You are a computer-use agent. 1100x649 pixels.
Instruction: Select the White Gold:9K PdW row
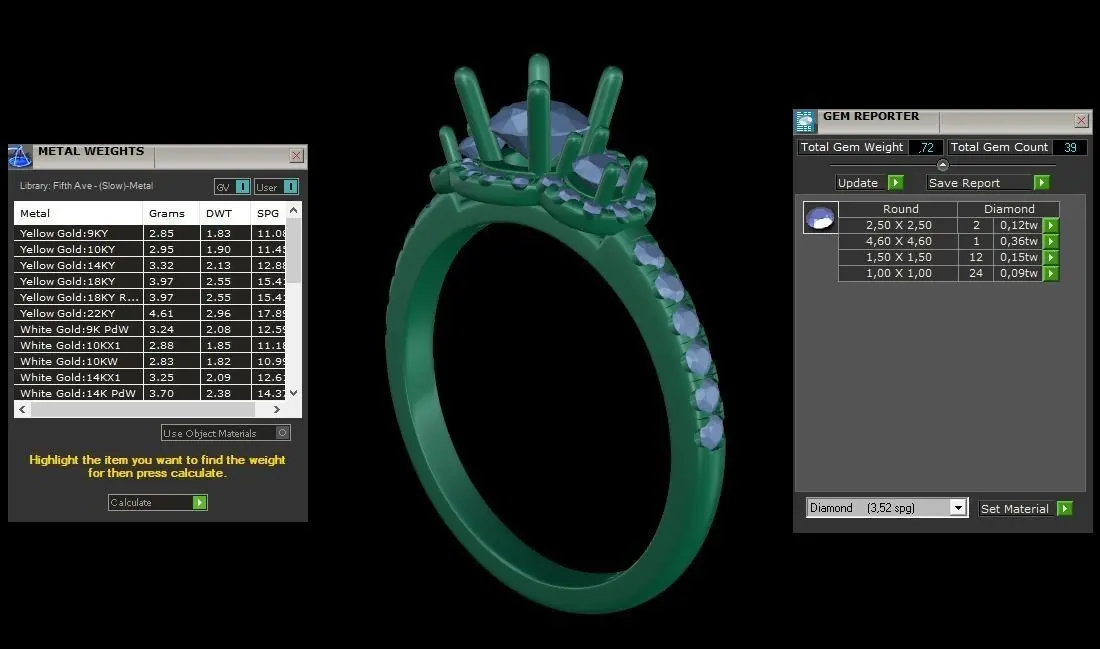click(x=149, y=329)
